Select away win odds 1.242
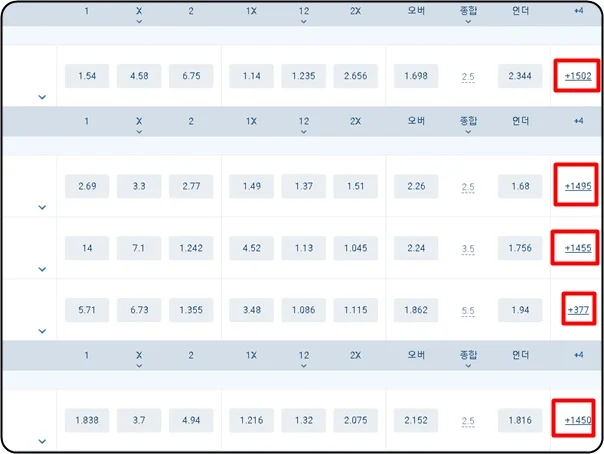604x454 pixels. click(x=191, y=248)
